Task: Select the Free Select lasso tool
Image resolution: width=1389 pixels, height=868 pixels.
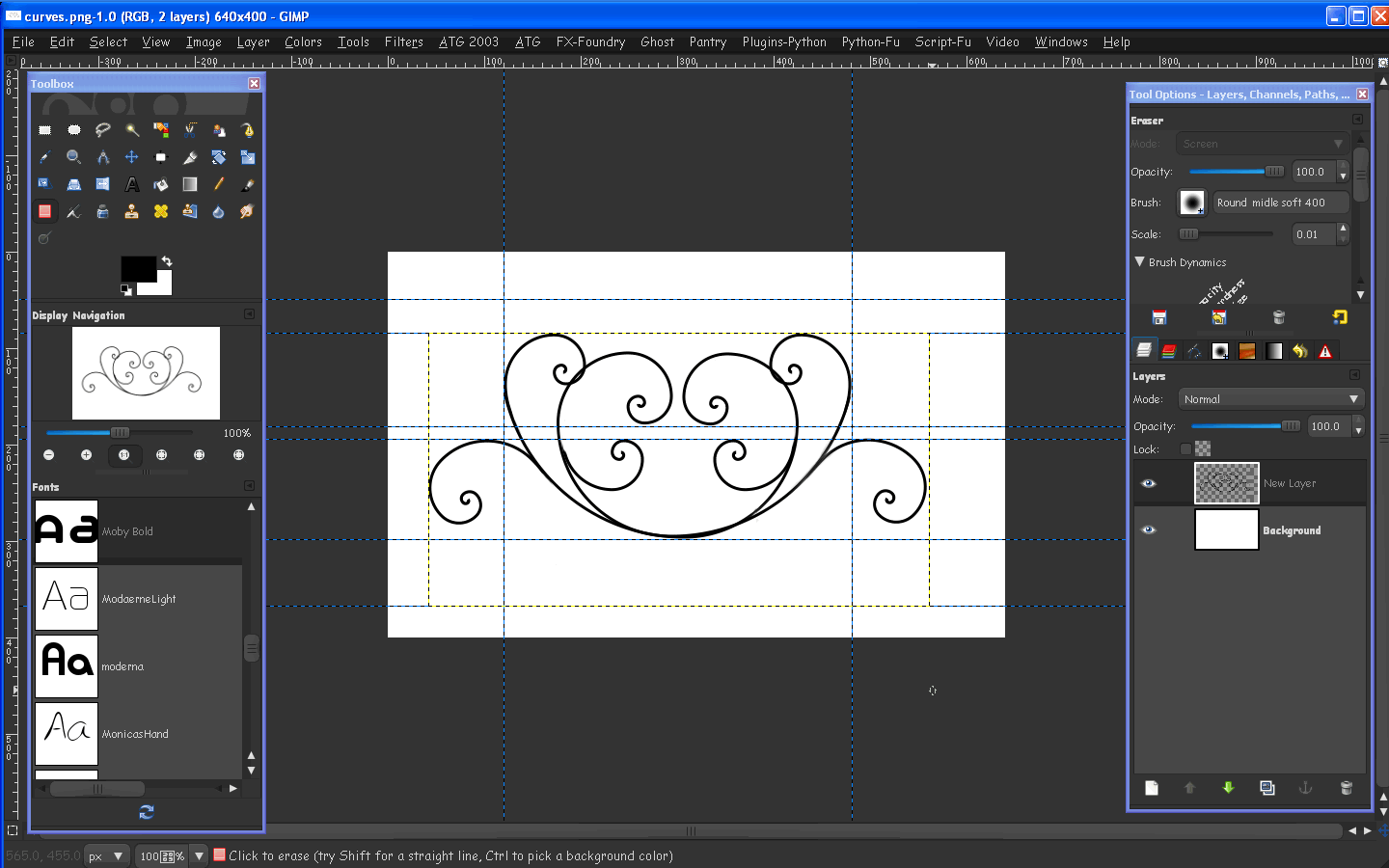Action: 102,129
